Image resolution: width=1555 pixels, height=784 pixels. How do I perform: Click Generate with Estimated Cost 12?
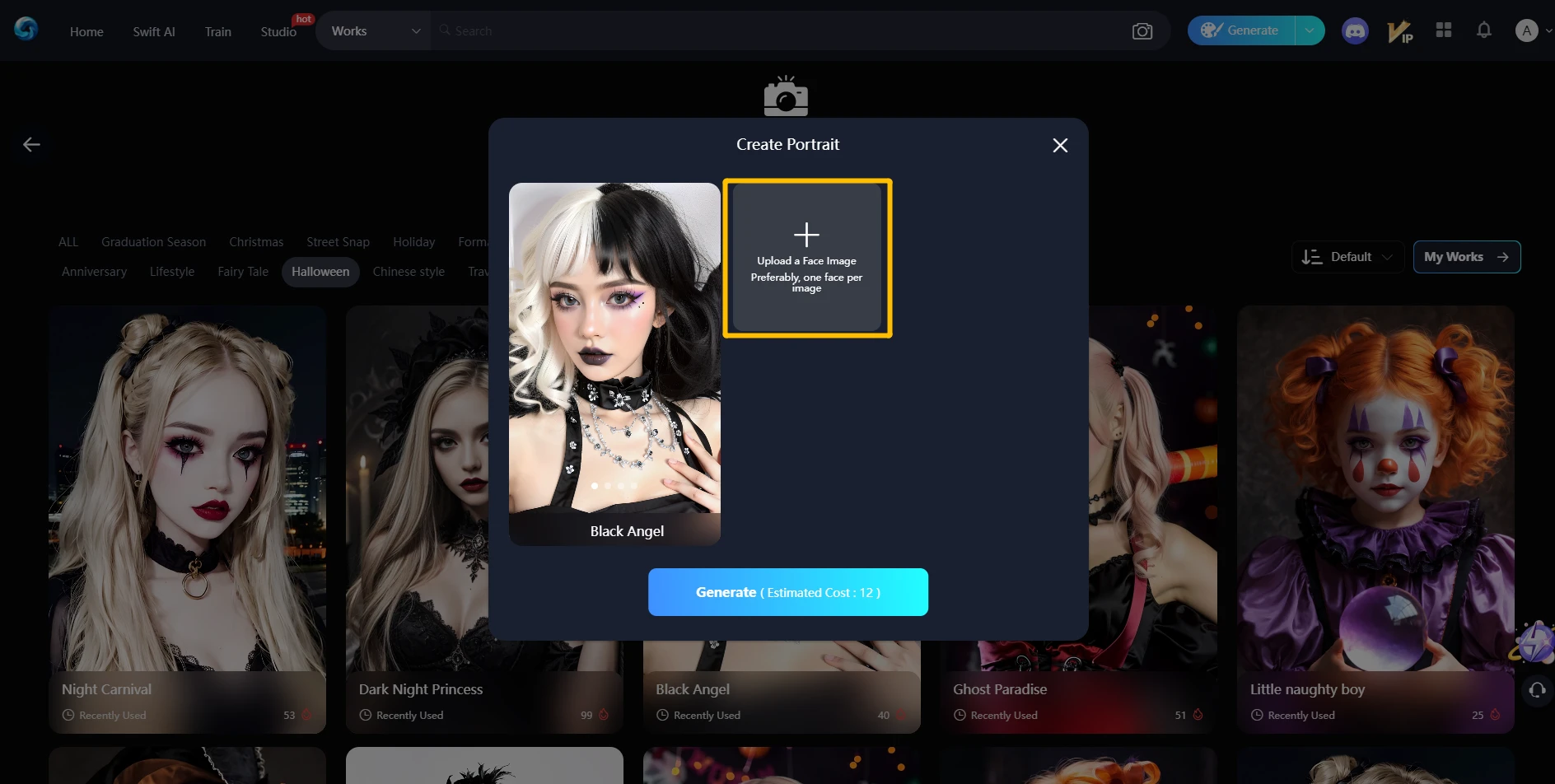click(788, 592)
